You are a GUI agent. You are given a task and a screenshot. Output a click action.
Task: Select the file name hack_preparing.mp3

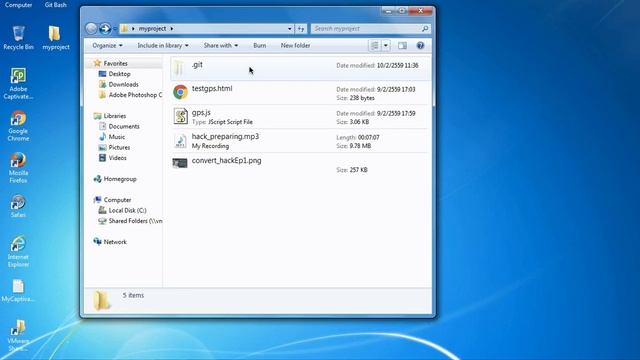pyautogui.click(x=225, y=136)
